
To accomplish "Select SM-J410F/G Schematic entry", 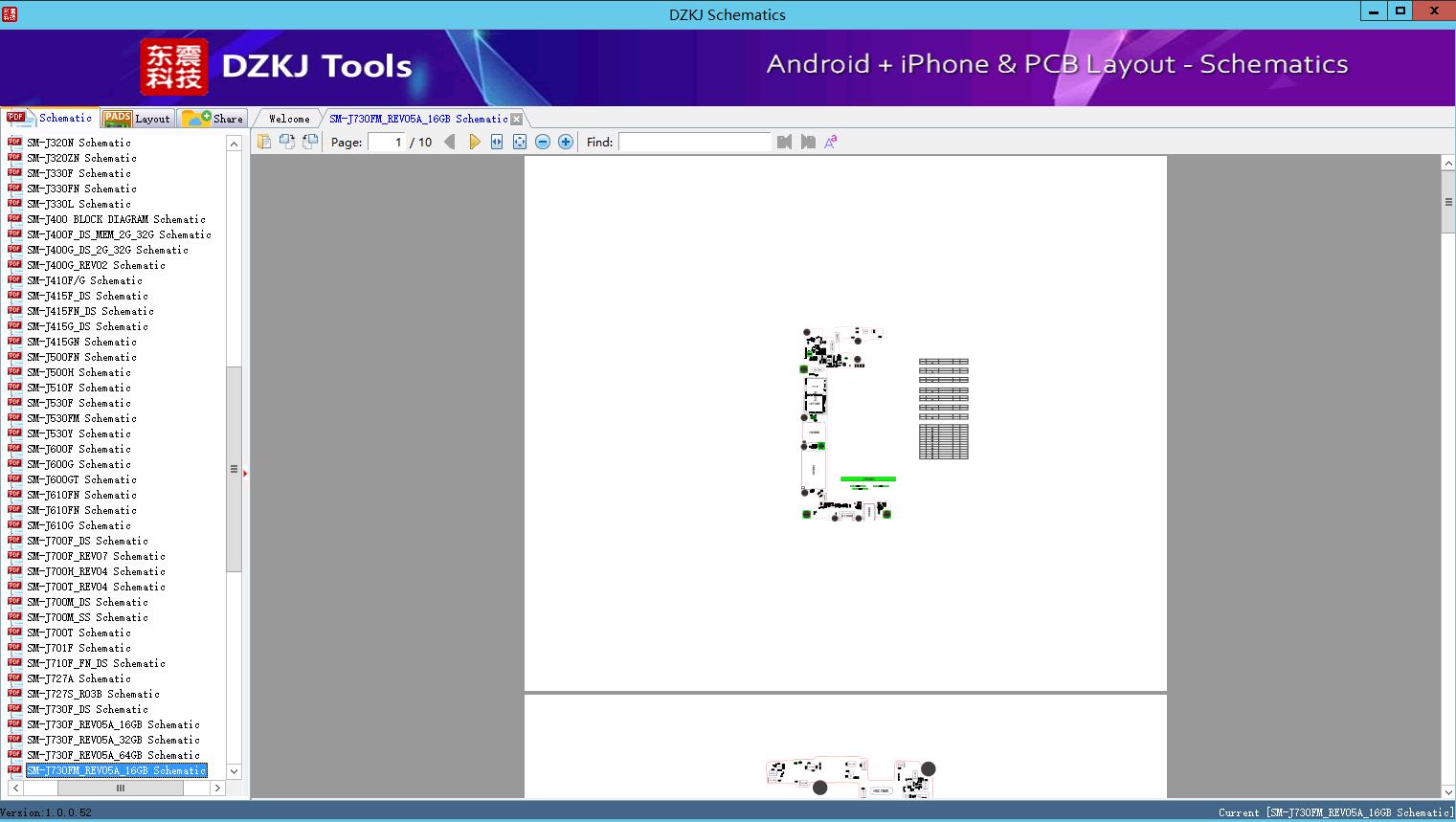I will click(x=84, y=280).
